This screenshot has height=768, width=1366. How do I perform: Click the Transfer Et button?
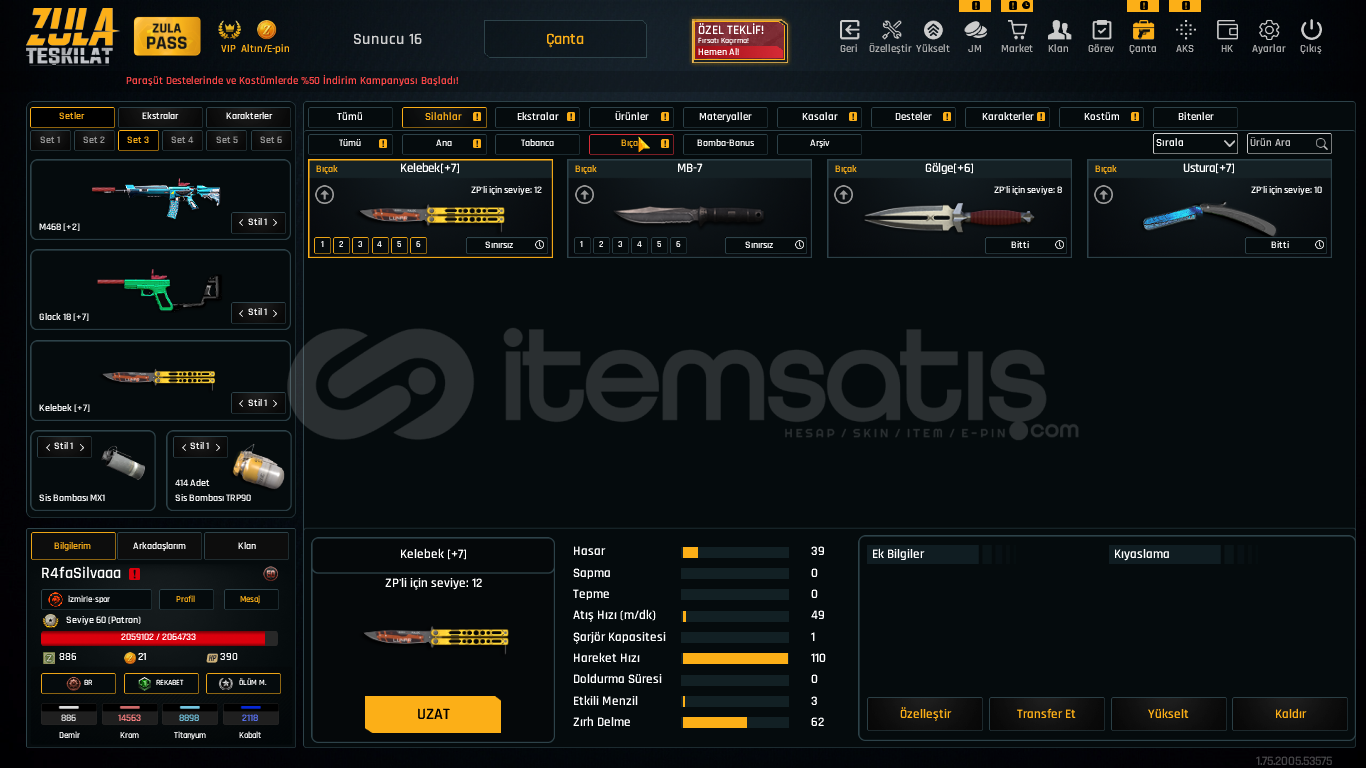[x=1046, y=714]
